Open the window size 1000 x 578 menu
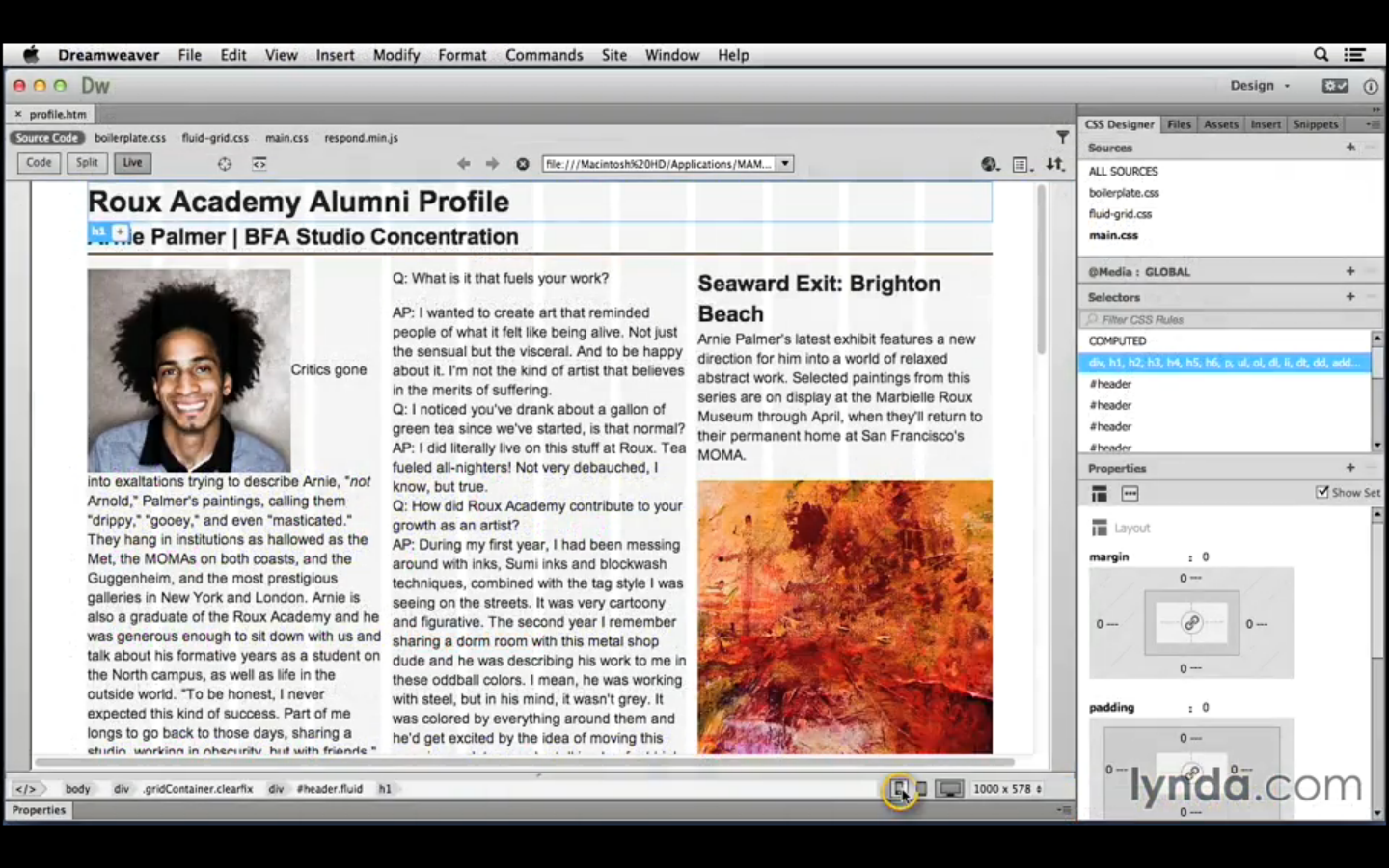Screen dimensions: 1389x868 coord(1007,789)
